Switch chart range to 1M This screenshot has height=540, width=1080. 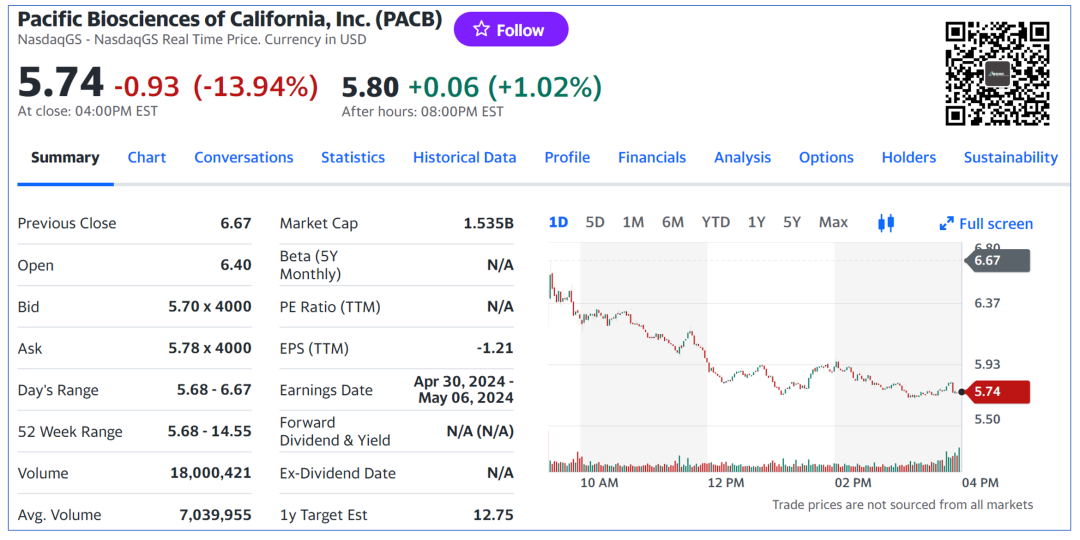click(633, 222)
